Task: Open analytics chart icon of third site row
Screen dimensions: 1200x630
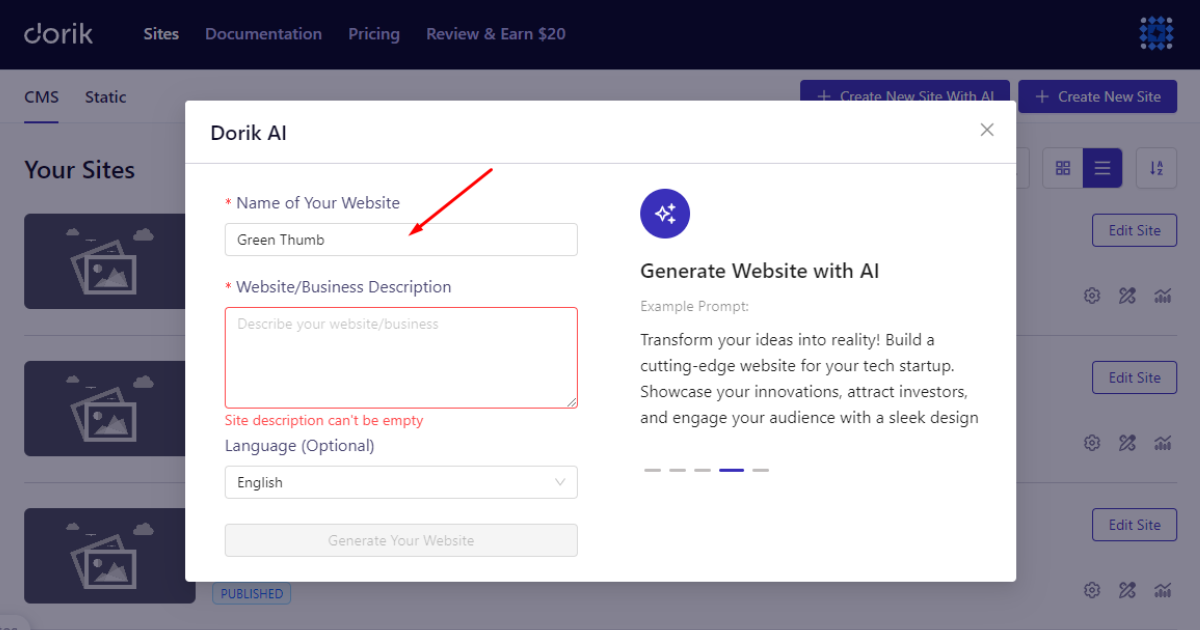Action: pyautogui.click(x=1162, y=589)
